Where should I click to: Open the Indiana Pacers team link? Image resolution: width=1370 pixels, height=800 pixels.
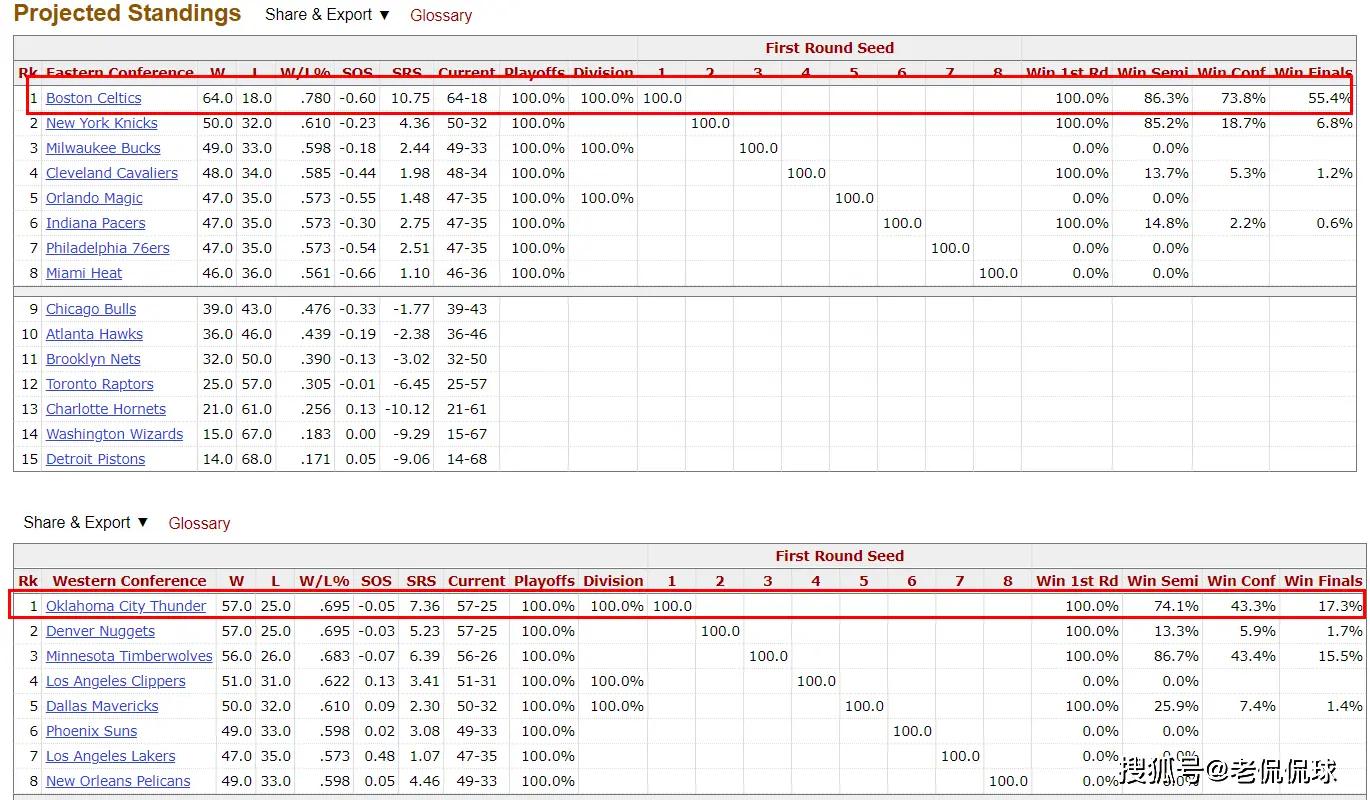pyautogui.click(x=96, y=223)
